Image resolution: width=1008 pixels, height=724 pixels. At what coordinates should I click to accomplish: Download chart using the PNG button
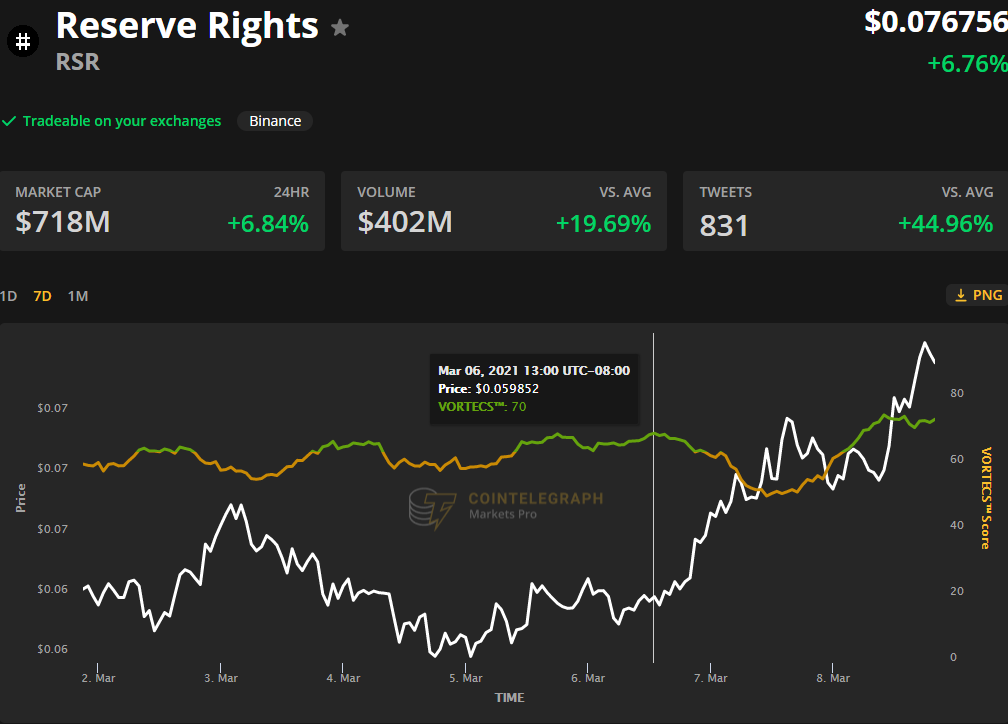pyautogui.click(x=978, y=295)
